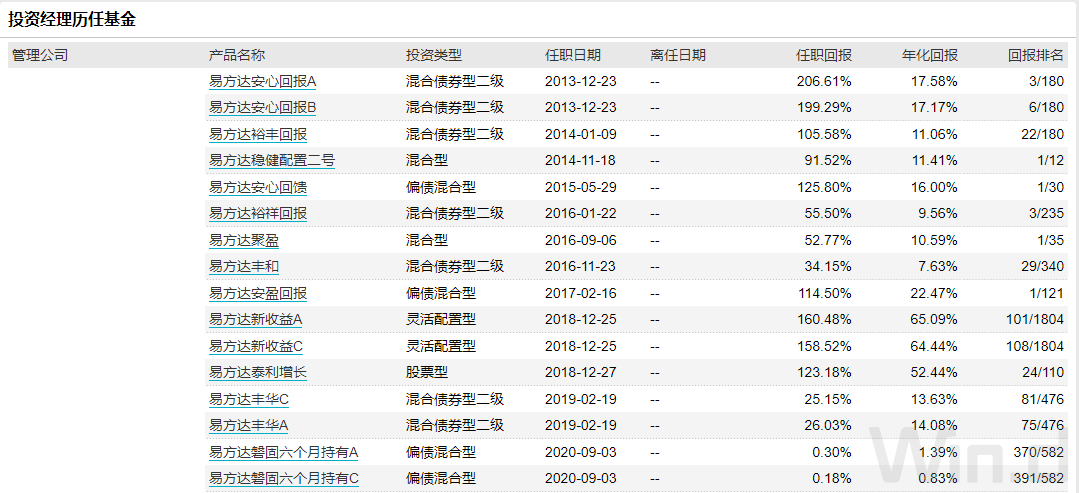
Task: Click the 年化回报 column header
Action: point(930,55)
